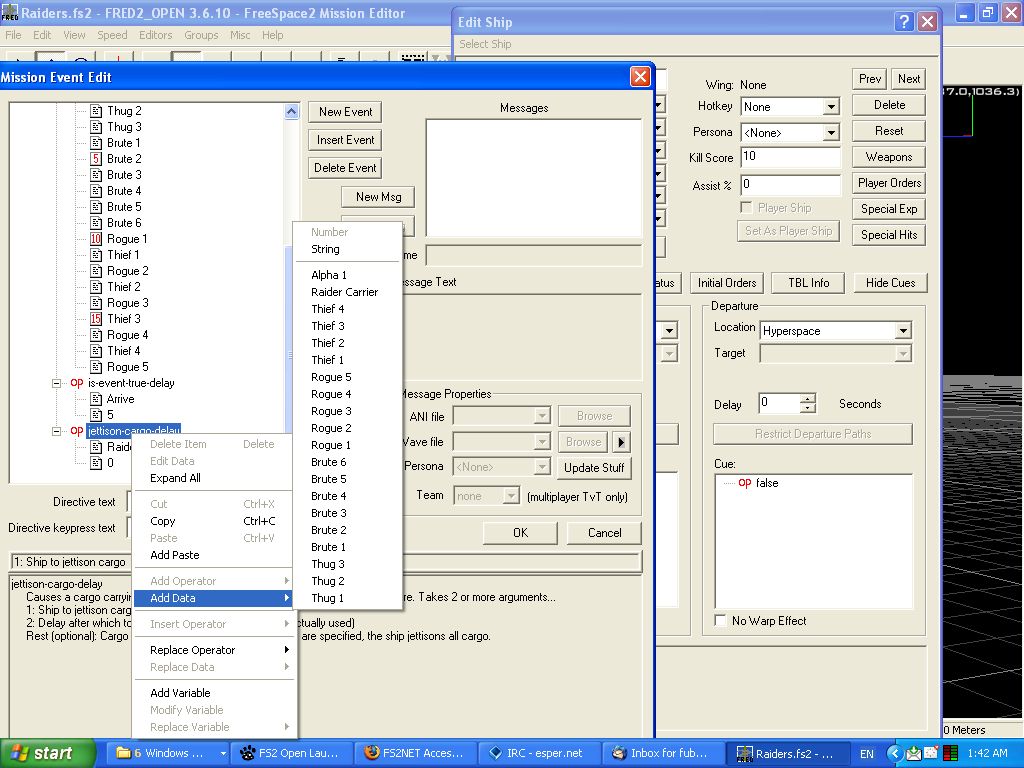Enable the No Warp Effect checkbox
The height and width of the screenshot is (768, 1024).
[721, 621]
